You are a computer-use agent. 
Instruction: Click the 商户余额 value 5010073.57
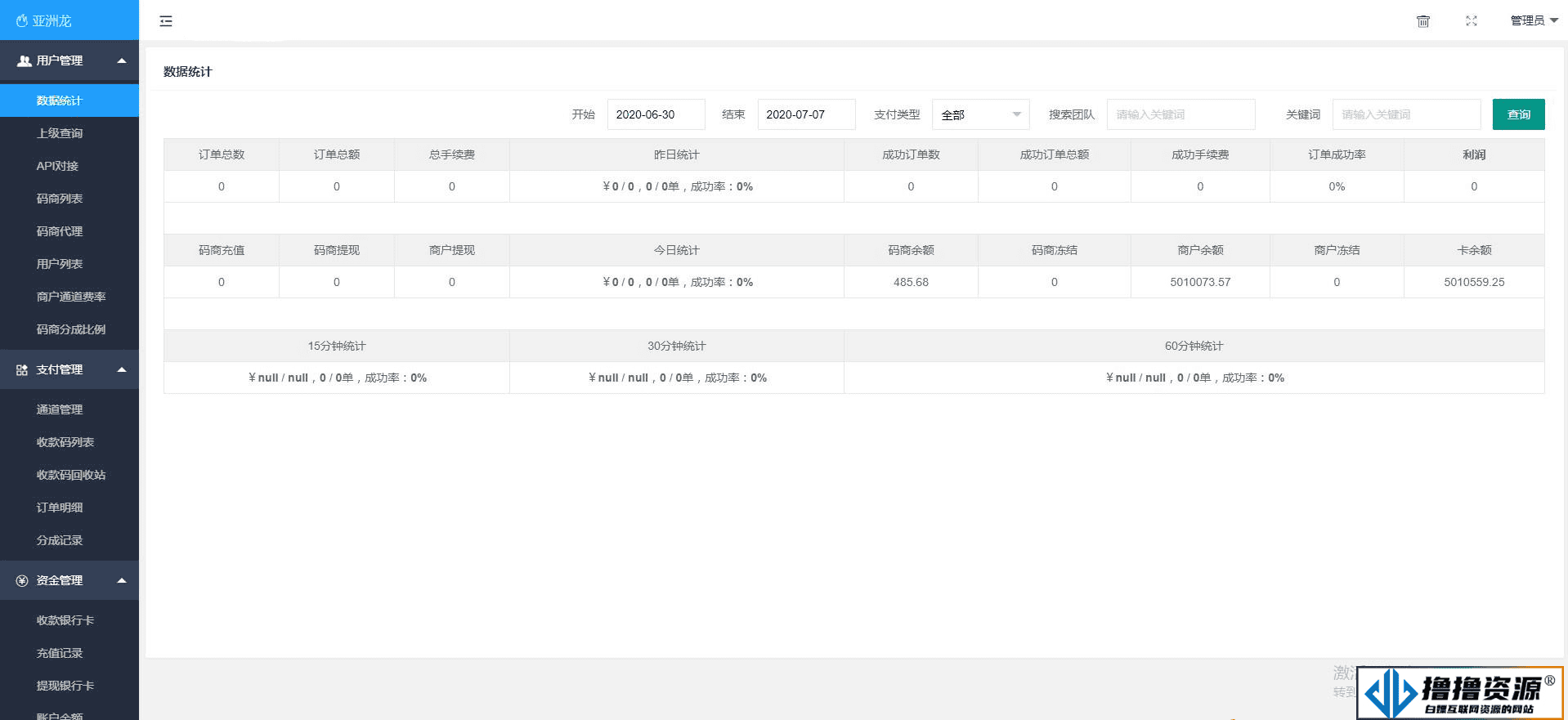click(x=1200, y=282)
